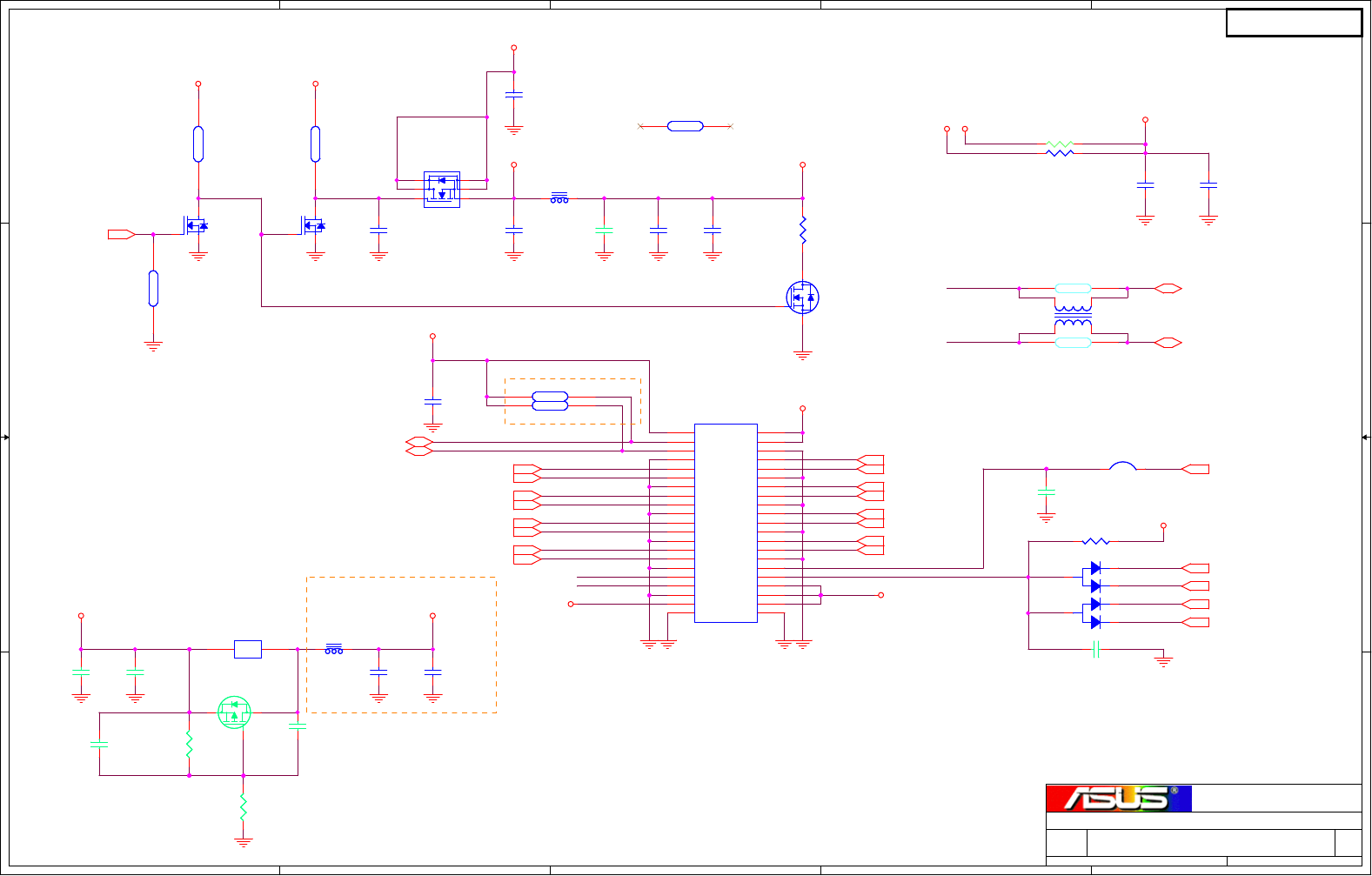Click the green resistor connected to the bottom ground
Image resolution: width=1372 pixels, height=876 pixels.
[x=244, y=807]
